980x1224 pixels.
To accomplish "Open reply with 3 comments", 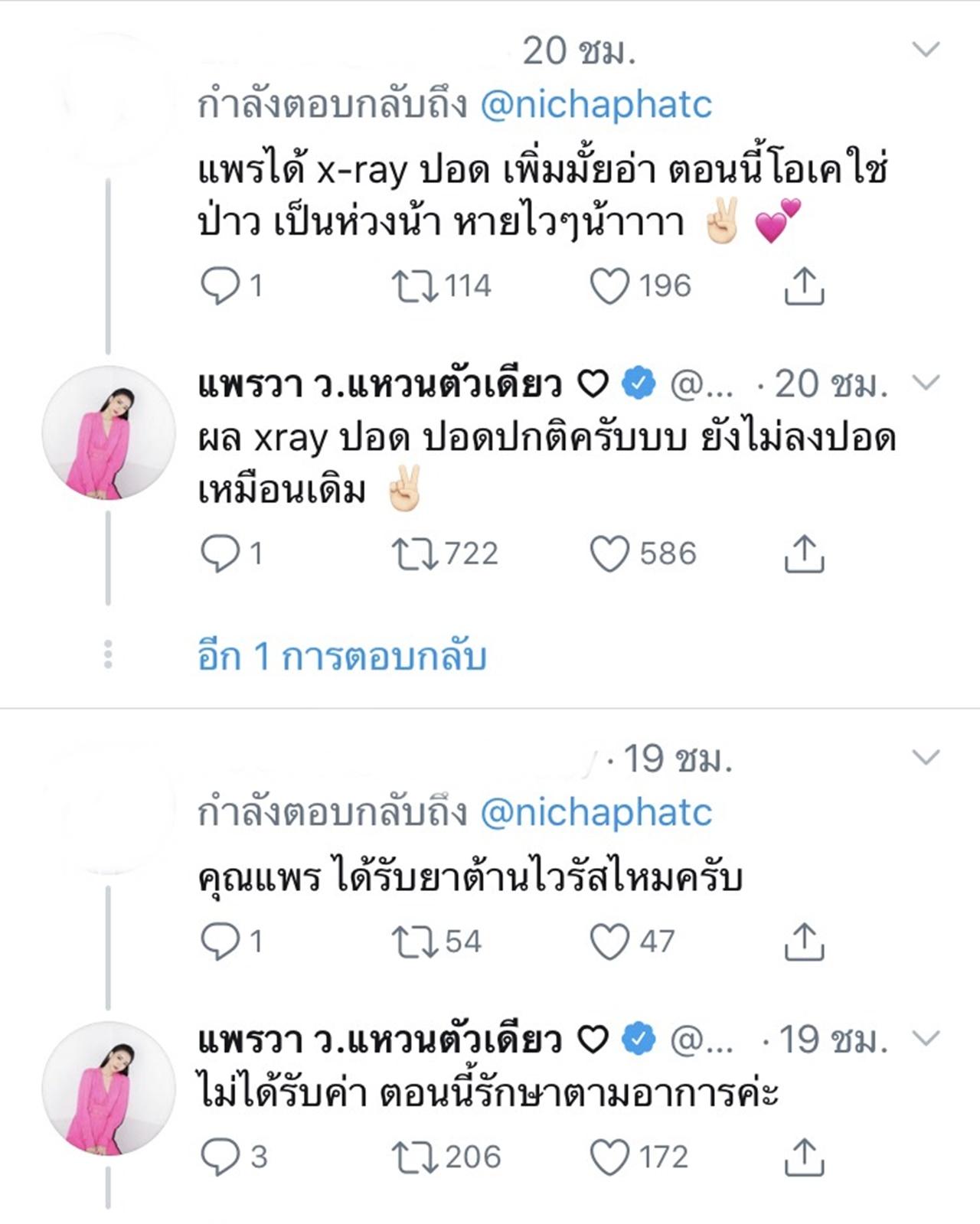I will pos(220,1157).
